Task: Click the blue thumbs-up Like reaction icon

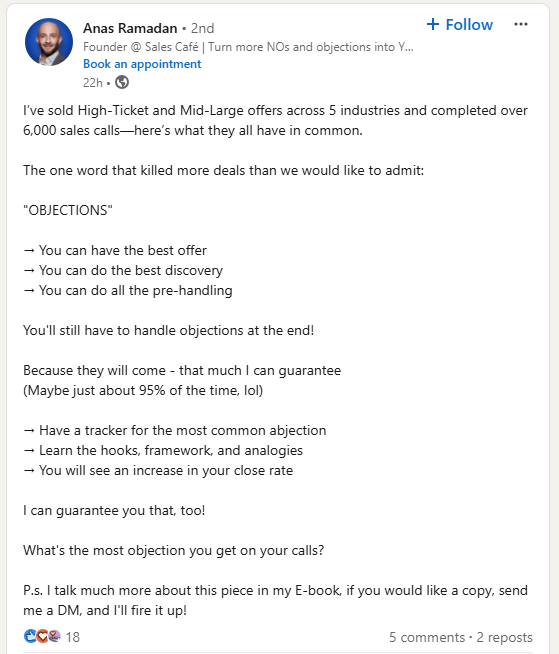Action: click(30, 636)
